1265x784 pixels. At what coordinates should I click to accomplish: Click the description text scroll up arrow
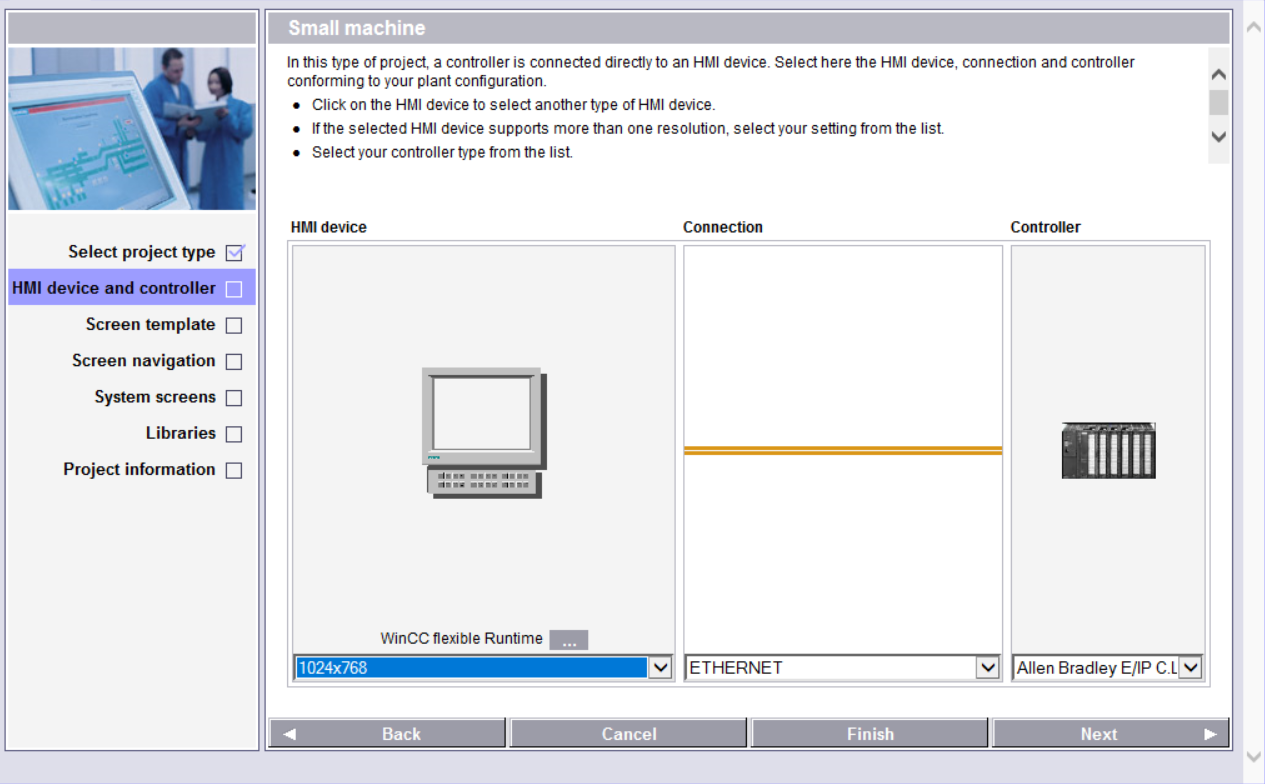(x=1218, y=75)
